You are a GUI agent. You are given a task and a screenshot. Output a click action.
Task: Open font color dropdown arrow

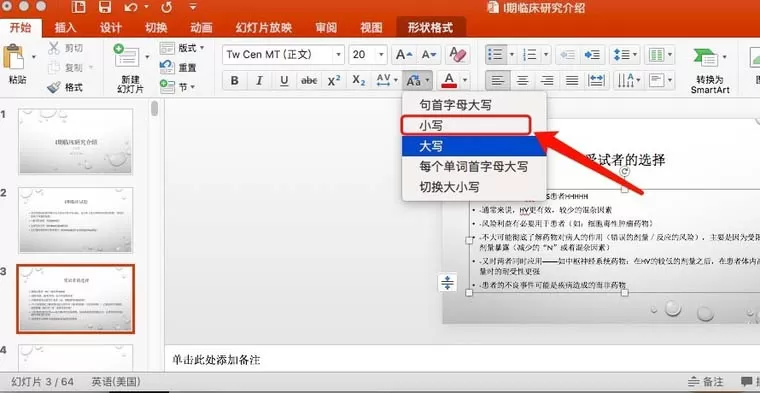465,80
